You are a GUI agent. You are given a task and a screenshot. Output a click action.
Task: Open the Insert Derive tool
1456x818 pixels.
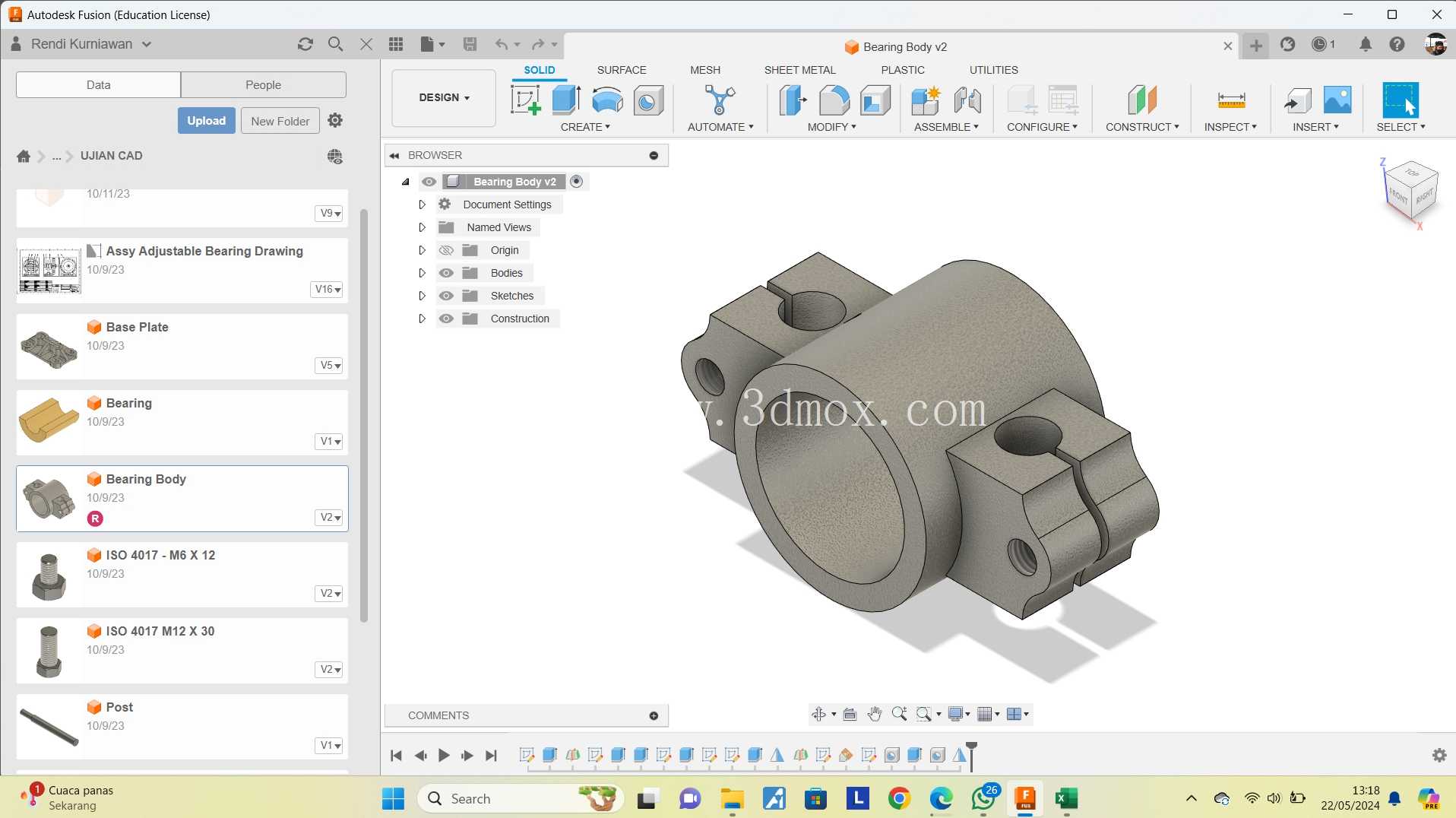[1296, 100]
